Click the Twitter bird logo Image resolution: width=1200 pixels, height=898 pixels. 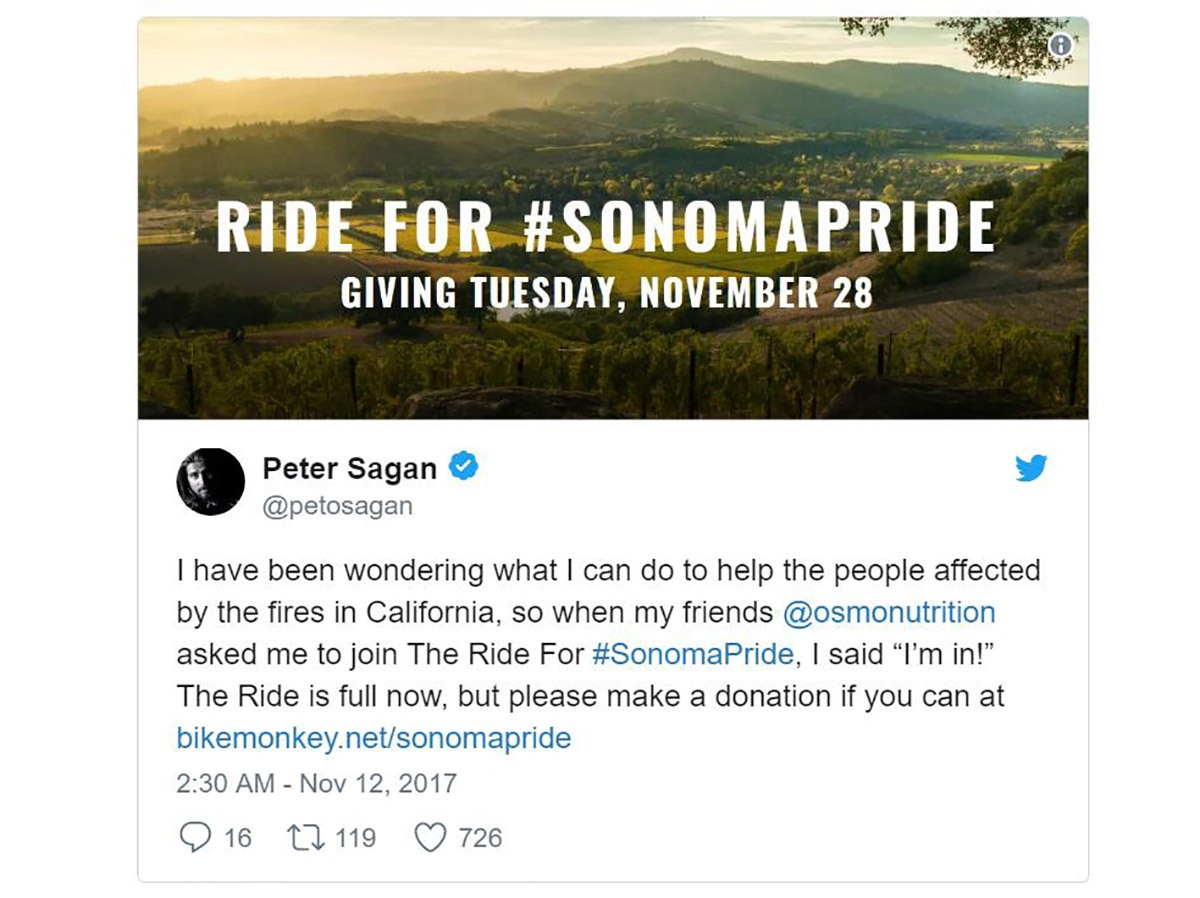1031,467
